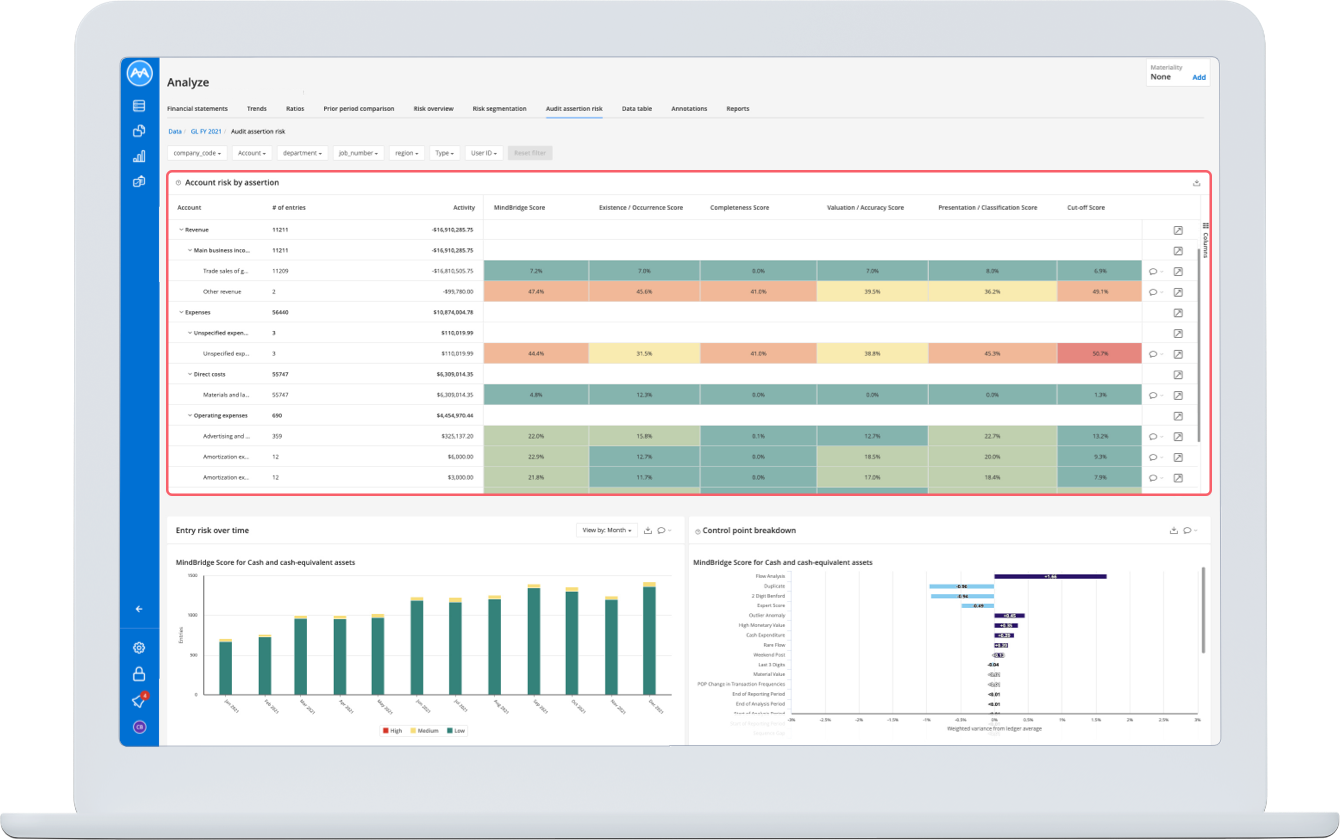Open the bar chart analytics sidebar icon

click(139, 156)
